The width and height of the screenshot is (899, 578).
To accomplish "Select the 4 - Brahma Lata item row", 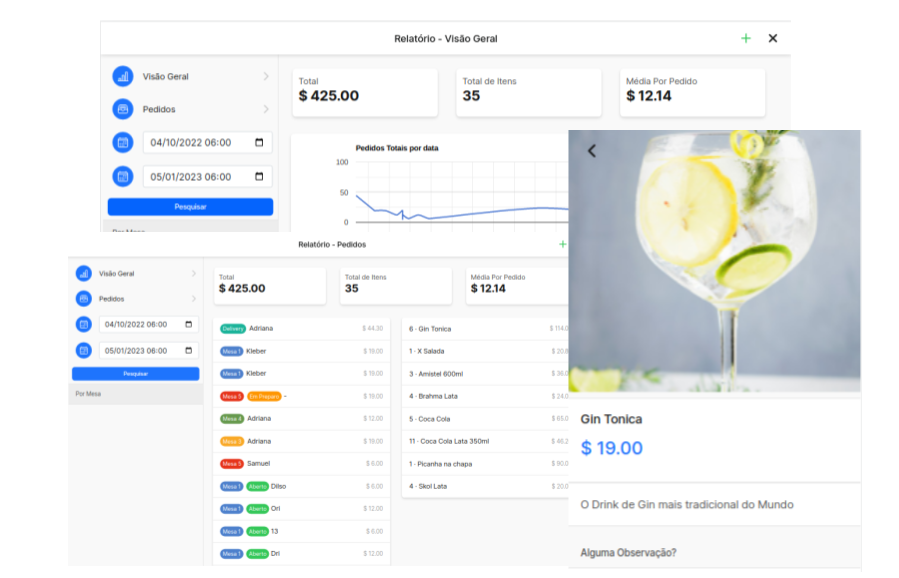I will pyautogui.click(x=486, y=396).
